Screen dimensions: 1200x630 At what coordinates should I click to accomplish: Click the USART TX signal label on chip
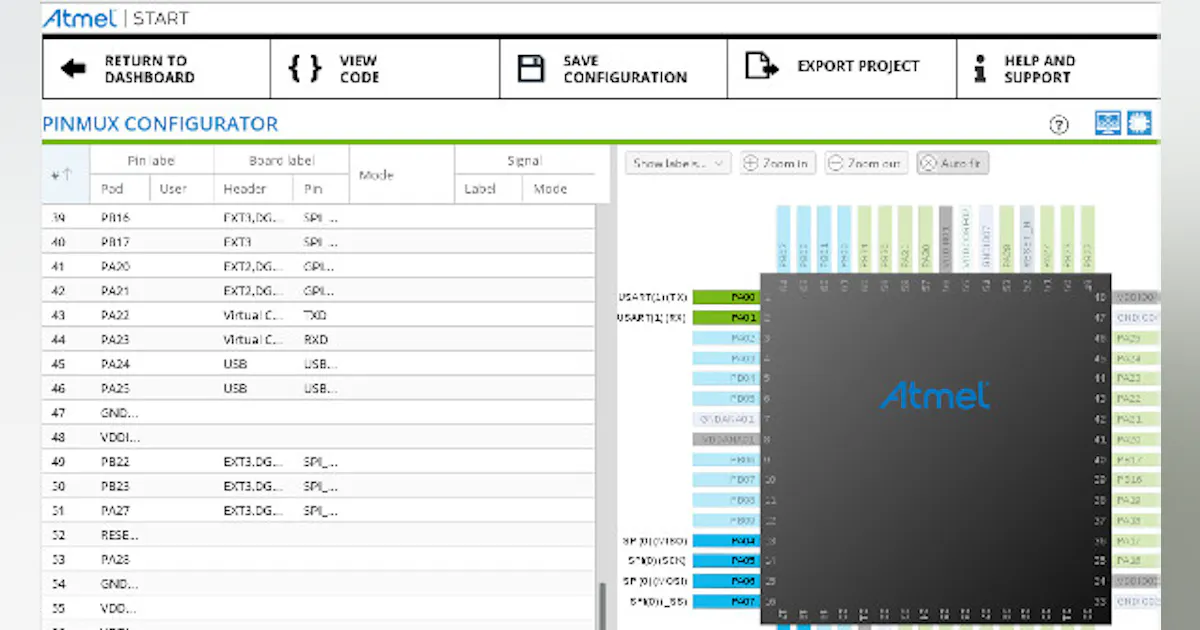pos(654,297)
